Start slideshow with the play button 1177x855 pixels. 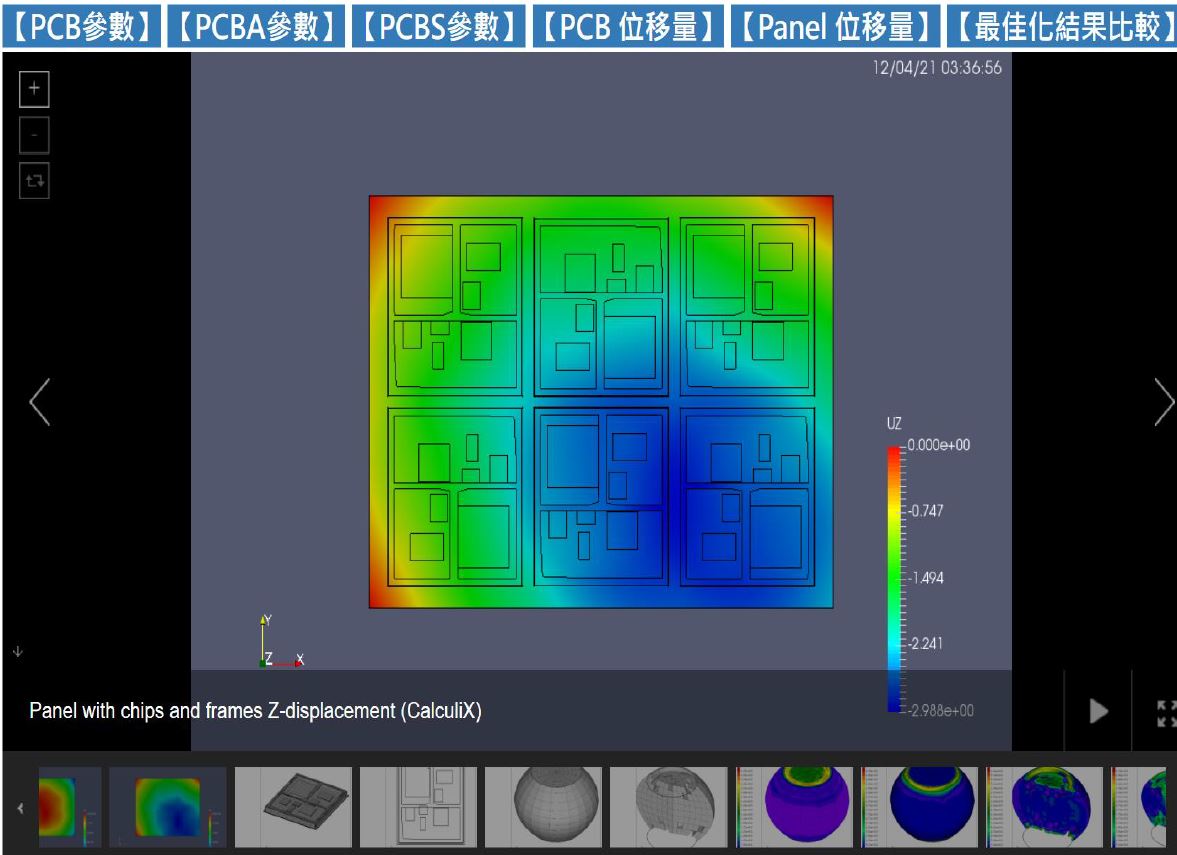1098,711
